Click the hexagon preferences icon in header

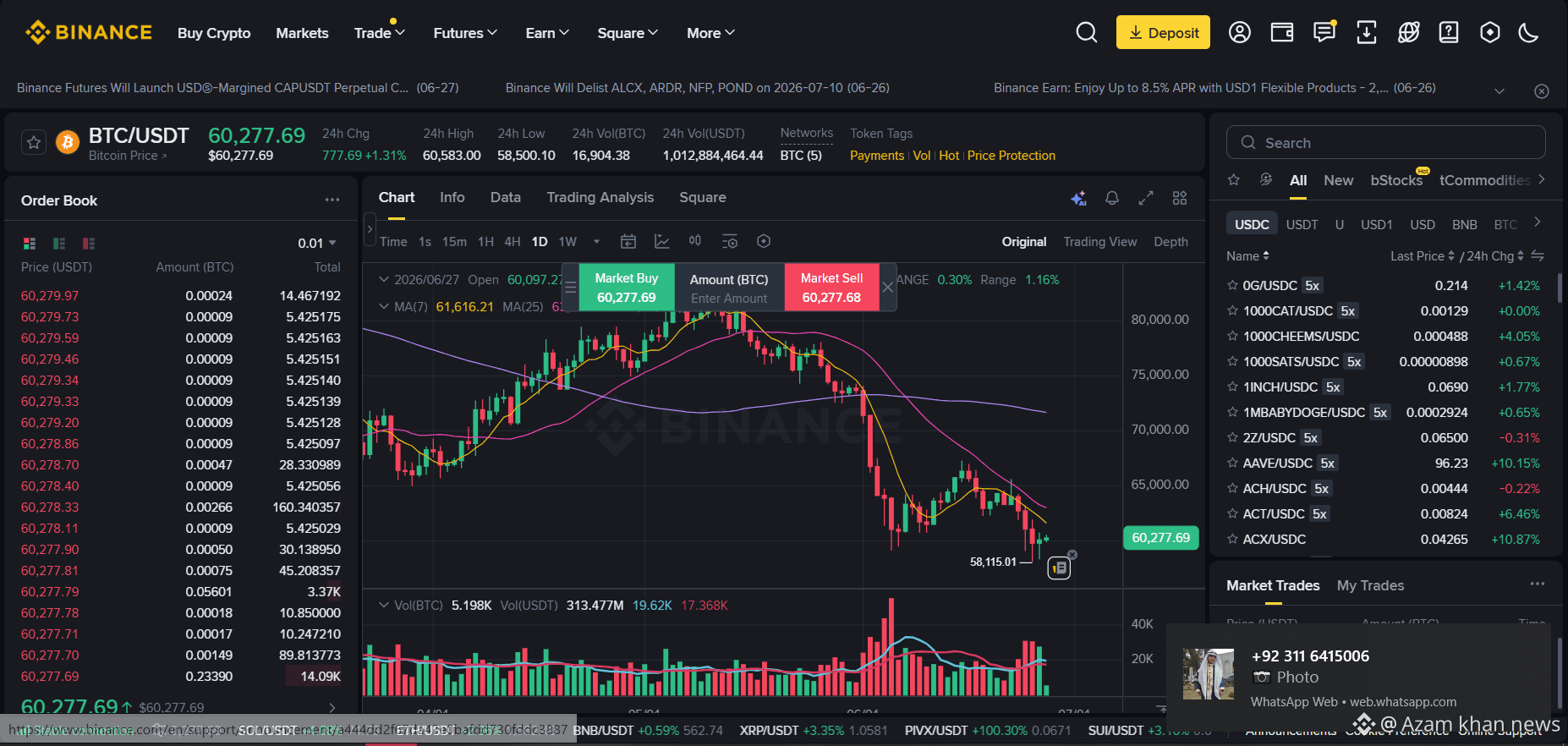coord(1490,33)
